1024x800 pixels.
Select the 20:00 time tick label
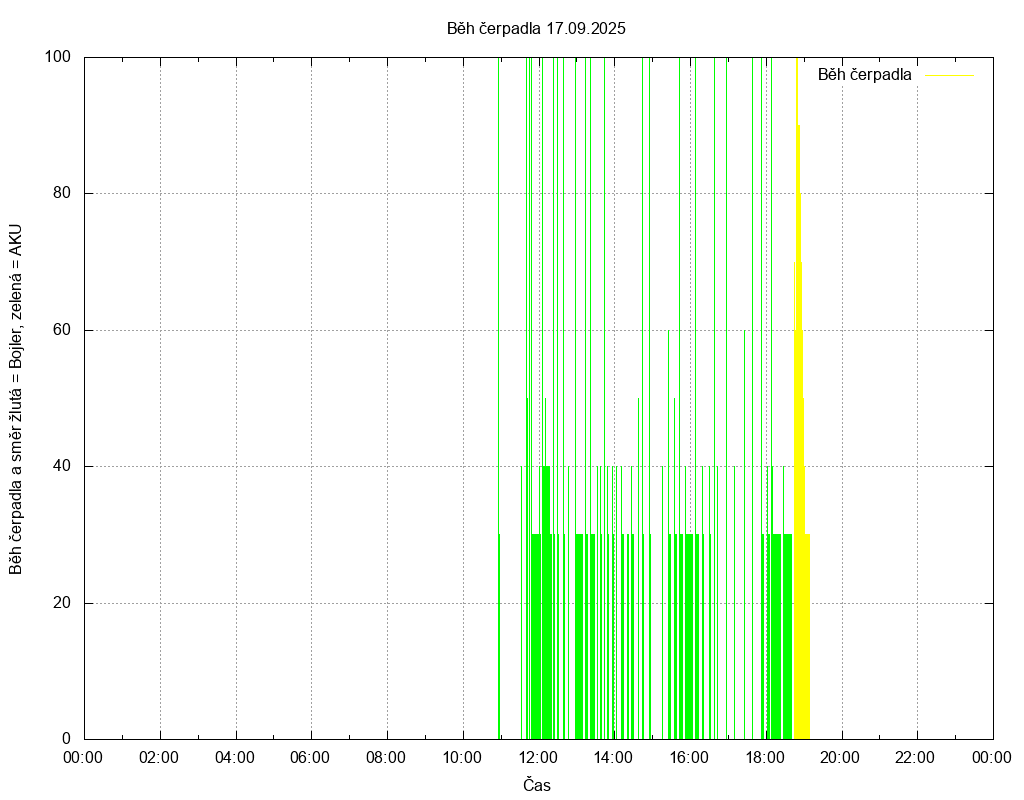coord(841,757)
